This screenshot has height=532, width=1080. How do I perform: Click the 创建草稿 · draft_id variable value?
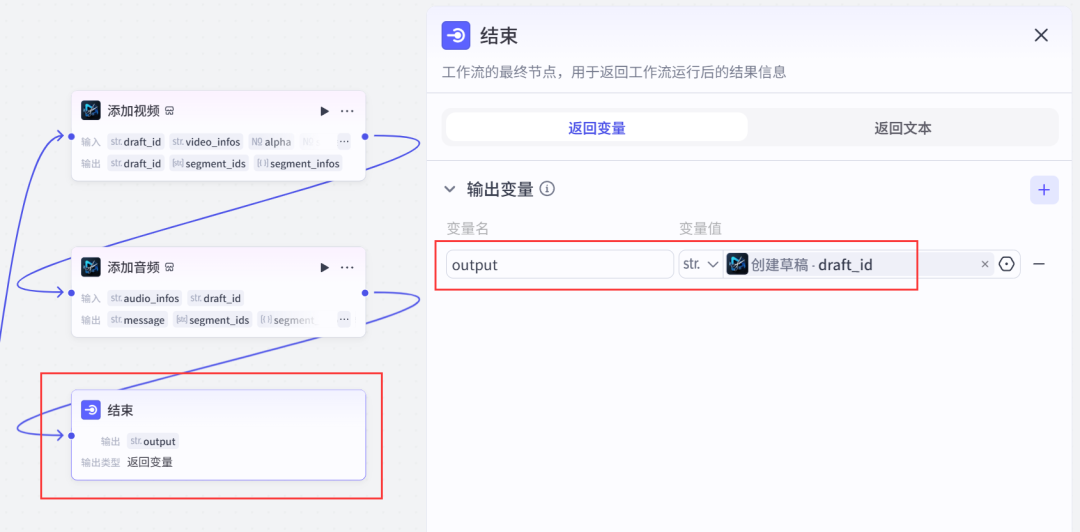tap(812, 265)
